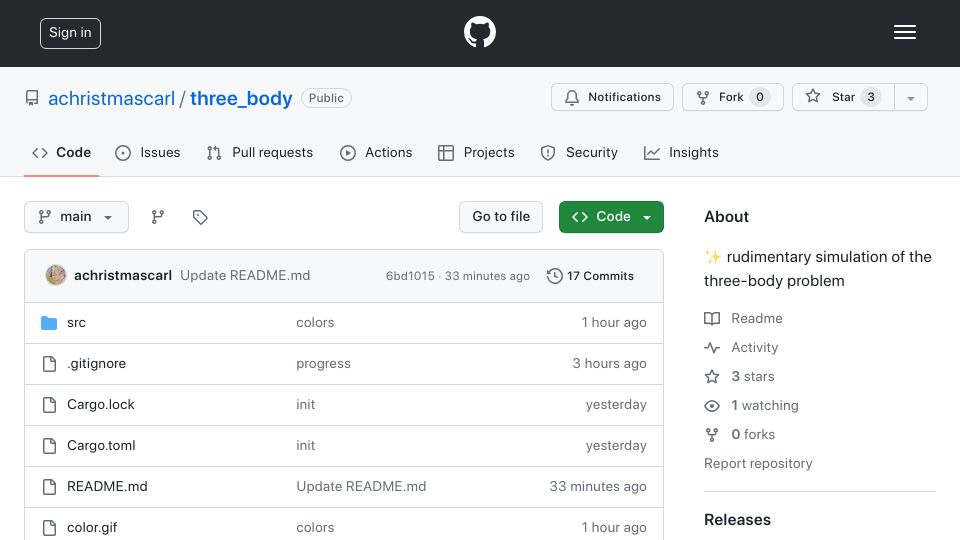Open the Insights tab
Screen dimensions: 960x540
(x=681, y=152)
